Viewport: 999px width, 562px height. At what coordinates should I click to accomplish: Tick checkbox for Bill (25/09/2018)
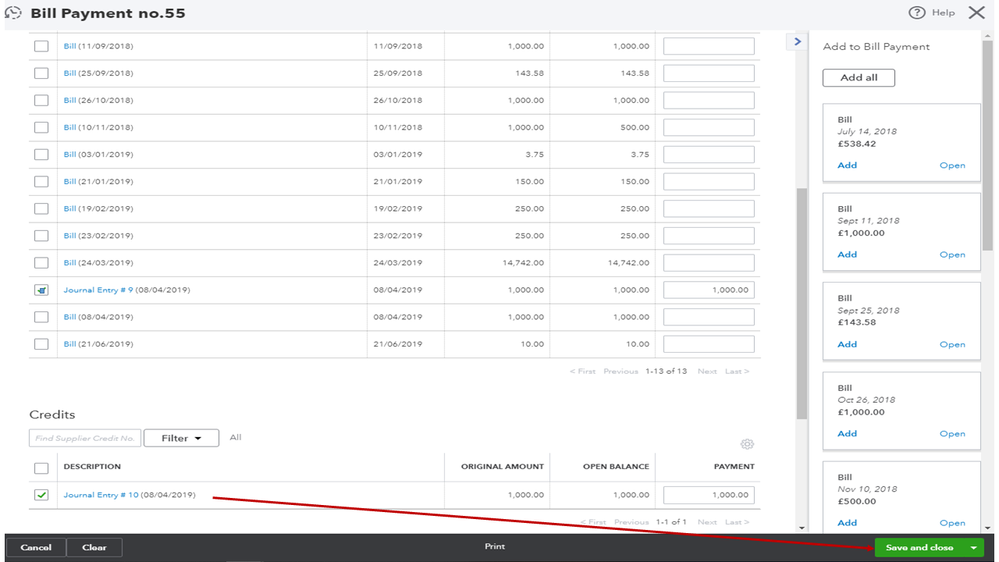(x=41, y=73)
